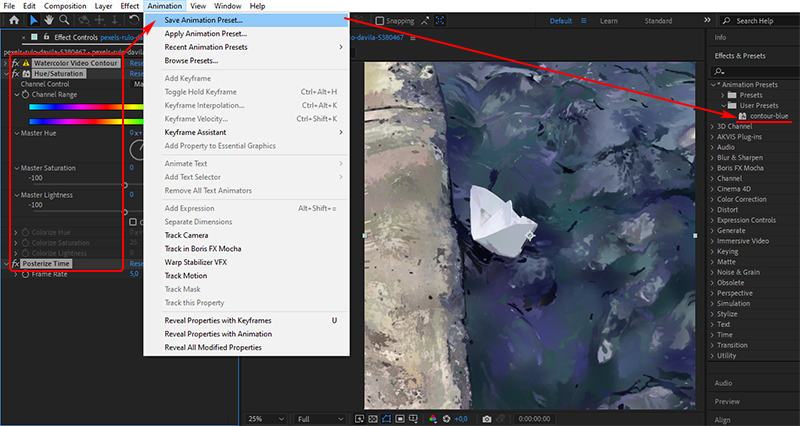Image resolution: width=800 pixels, height=426 pixels.
Task: Toggle mask and shape path visibility icon
Action: (386, 419)
